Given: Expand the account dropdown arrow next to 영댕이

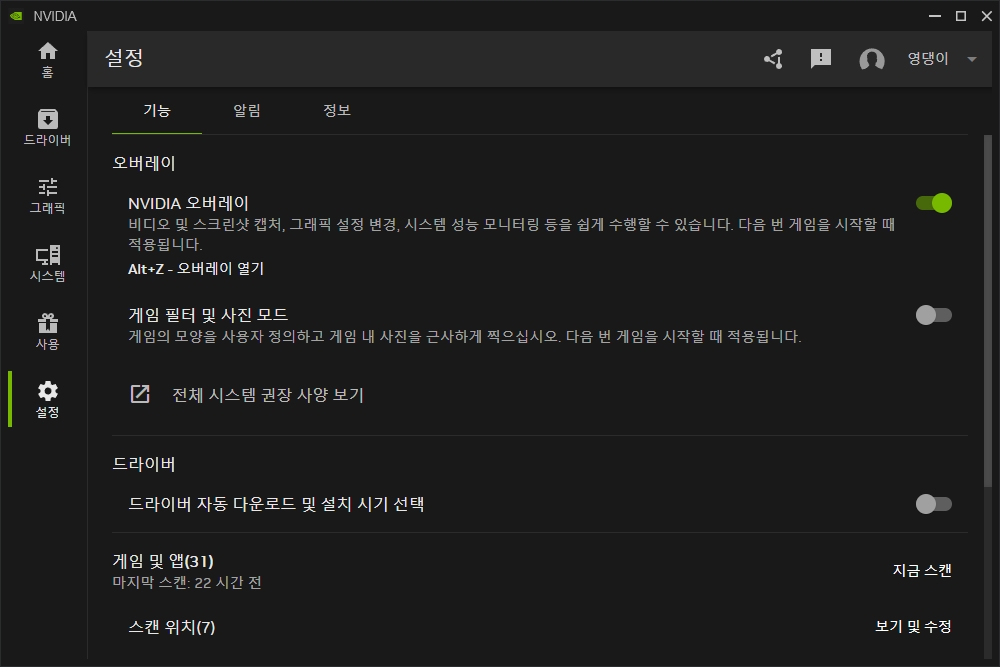Looking at the screenshot, I should 972,59.
